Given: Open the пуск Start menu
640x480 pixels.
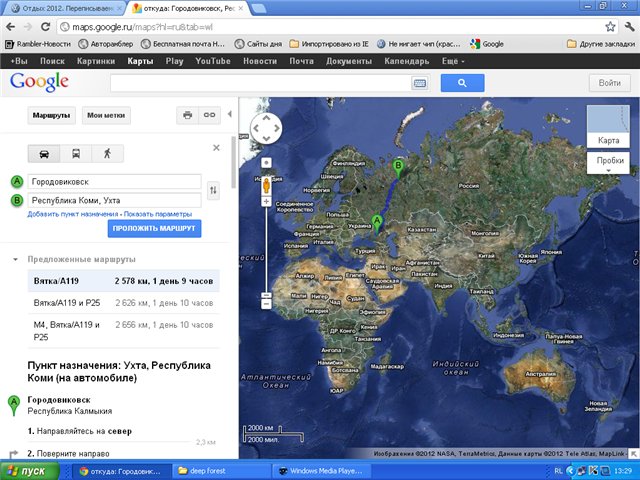Looking at the screenshot, I should (x=30, y=471).
